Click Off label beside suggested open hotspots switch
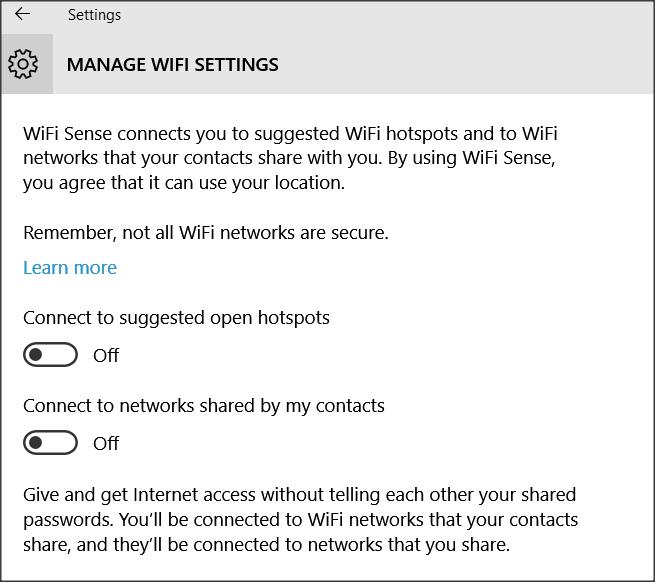The width and height of the screenshot is (655, 582). point(106,355)
